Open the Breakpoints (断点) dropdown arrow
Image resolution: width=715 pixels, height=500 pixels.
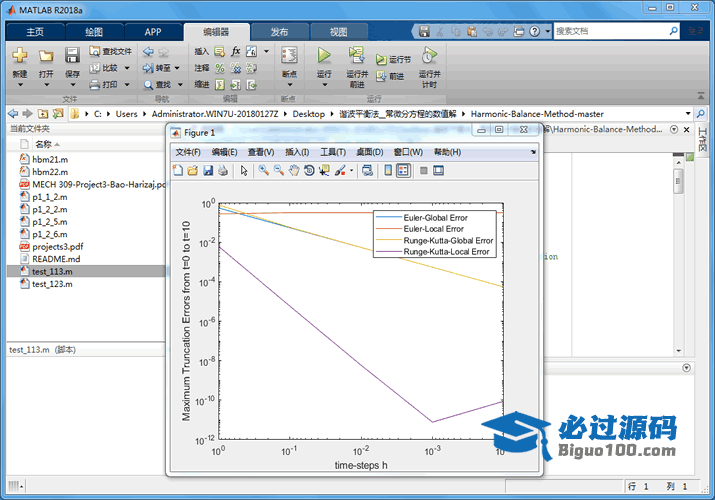pos(289,85)
